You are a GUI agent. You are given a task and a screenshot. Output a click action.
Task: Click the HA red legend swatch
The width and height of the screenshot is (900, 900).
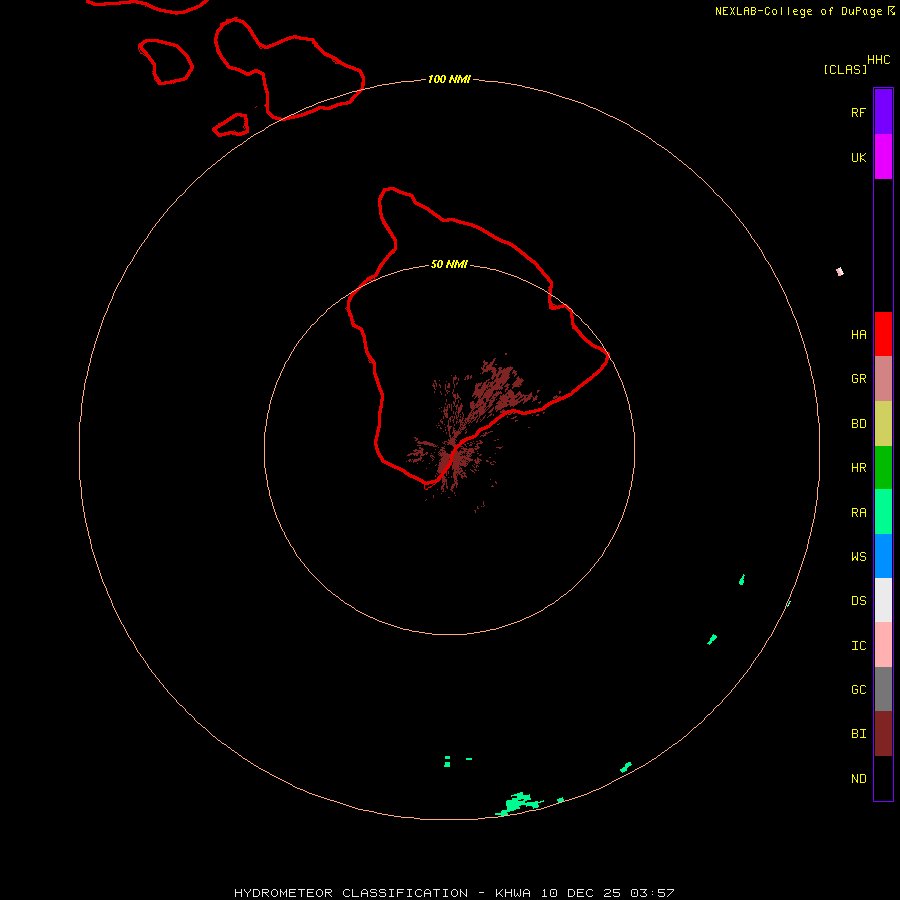pyautogui.click(x=883, y=334)
